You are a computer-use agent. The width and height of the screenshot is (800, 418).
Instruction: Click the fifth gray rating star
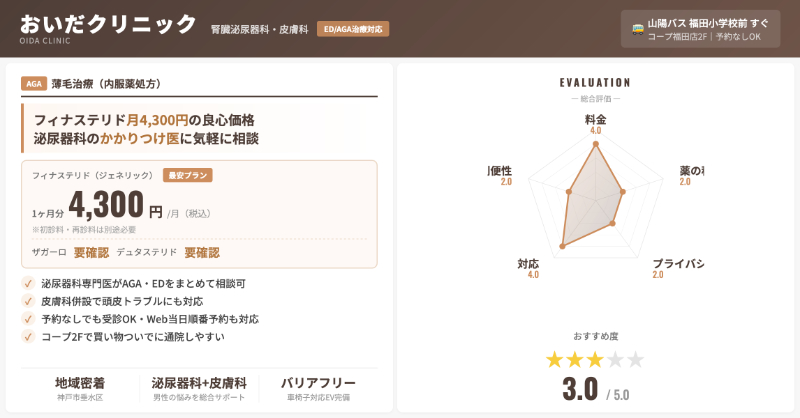coord(635,360)
